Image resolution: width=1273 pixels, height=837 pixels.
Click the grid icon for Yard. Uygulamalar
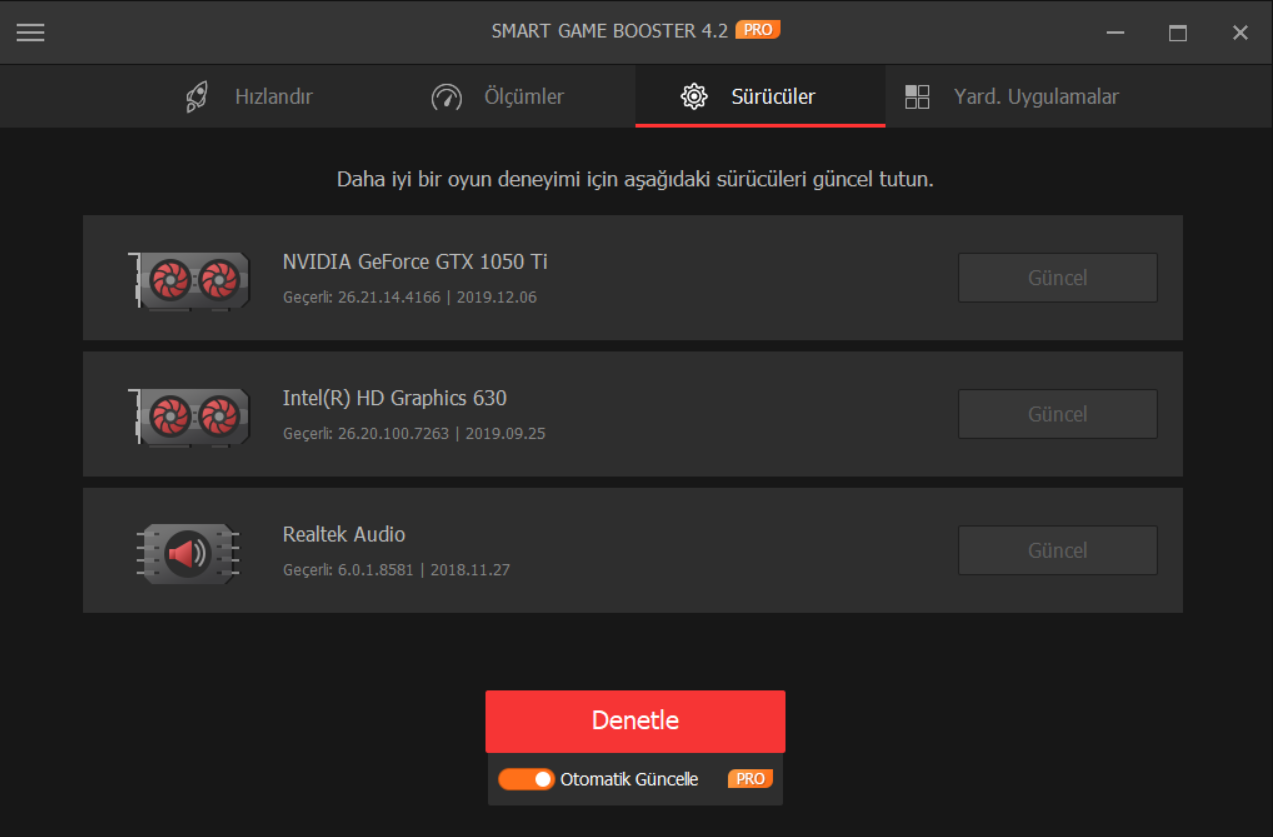(917, 97)
